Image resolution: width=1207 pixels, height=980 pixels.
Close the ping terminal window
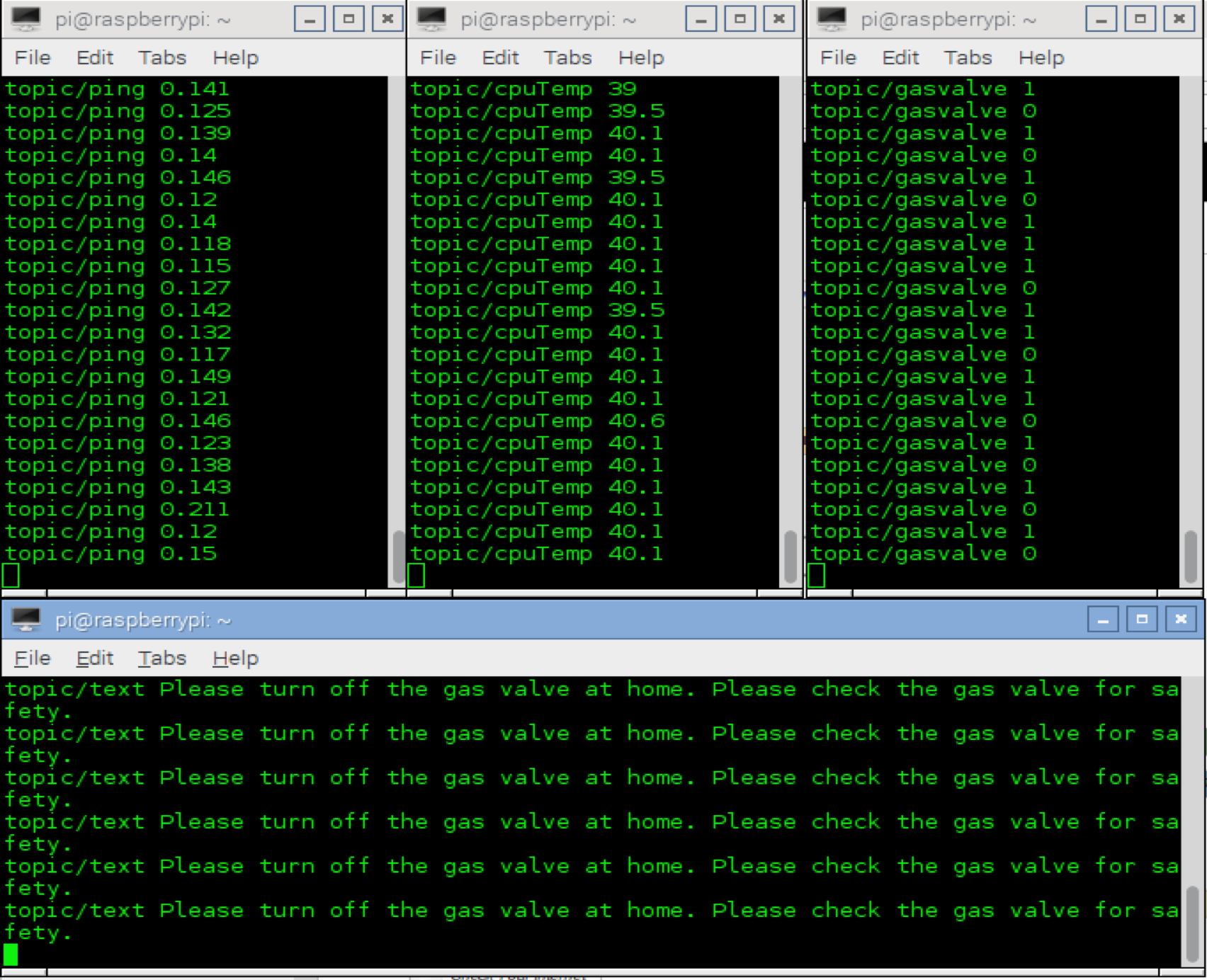(x=387, y=19)
